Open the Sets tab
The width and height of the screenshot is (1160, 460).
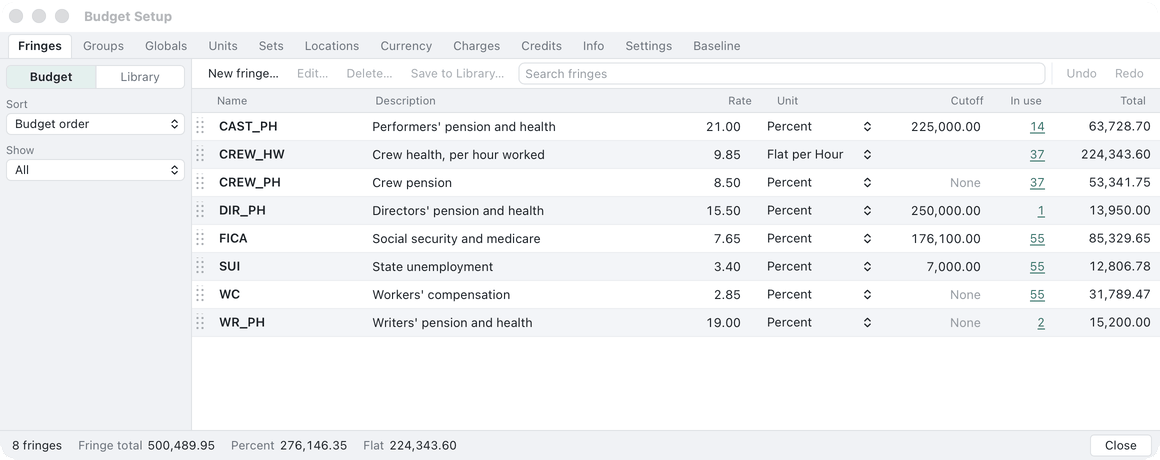click(271, 46)
